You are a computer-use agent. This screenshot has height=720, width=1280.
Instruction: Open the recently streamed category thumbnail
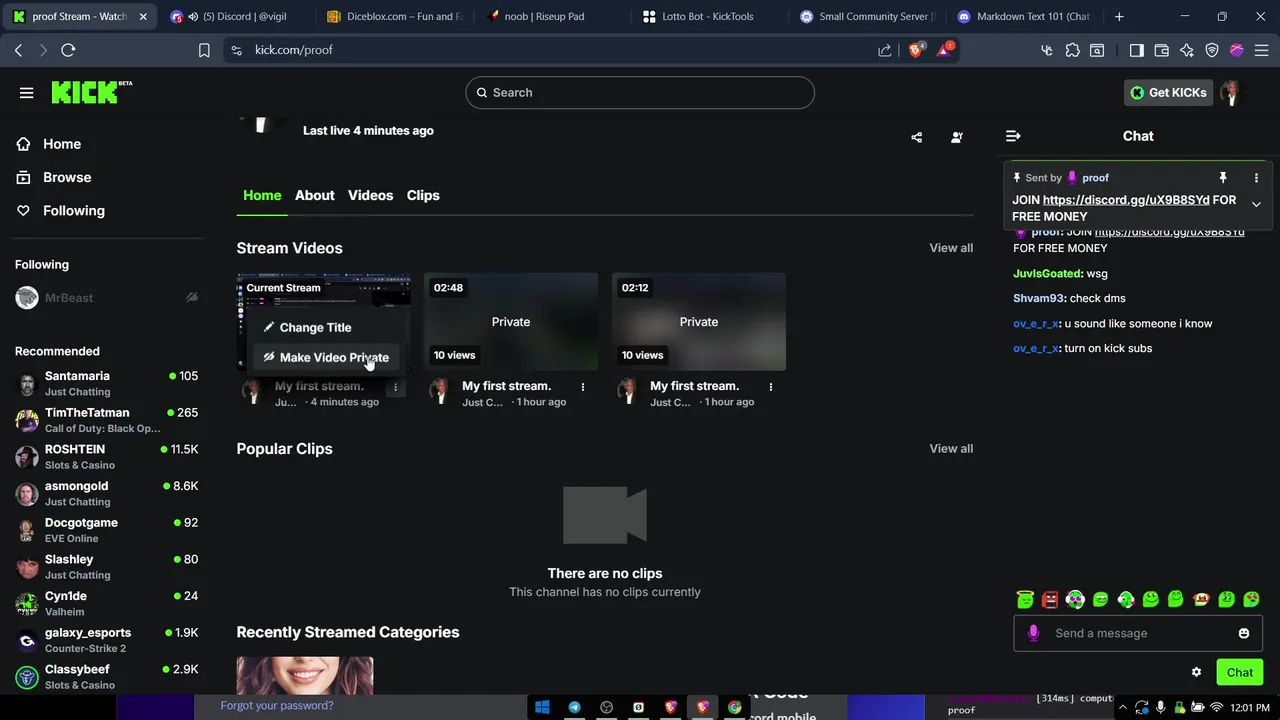305,676
